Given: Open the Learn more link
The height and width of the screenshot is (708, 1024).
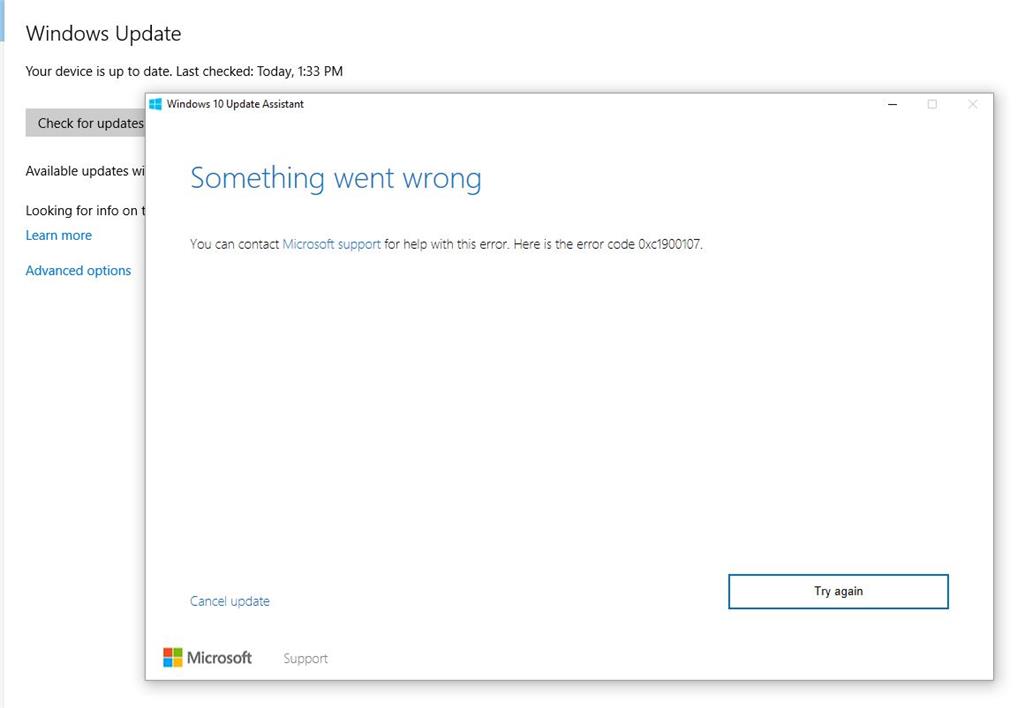Looking at the screenshot, I should click(59, 235).
